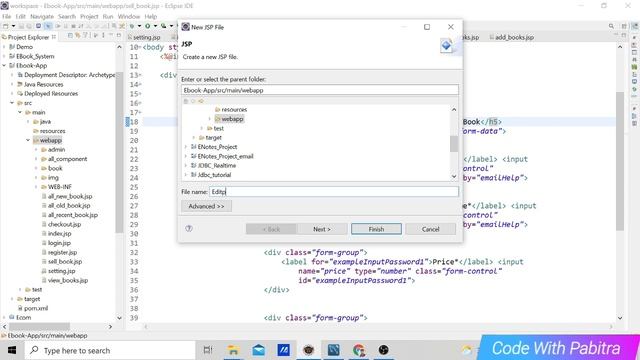
Task: Open the Project menu
Action: click(x=89, y=16)
